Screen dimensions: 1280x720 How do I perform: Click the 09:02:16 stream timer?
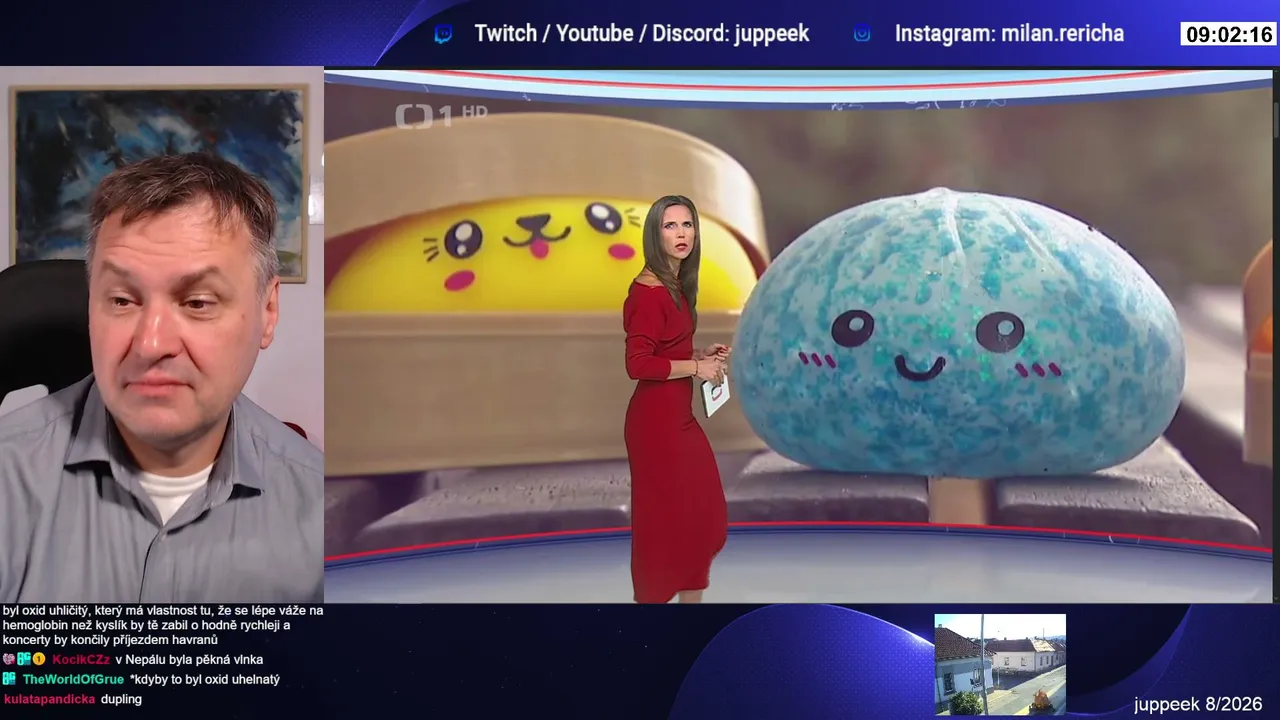click(x=1229, y=35)
